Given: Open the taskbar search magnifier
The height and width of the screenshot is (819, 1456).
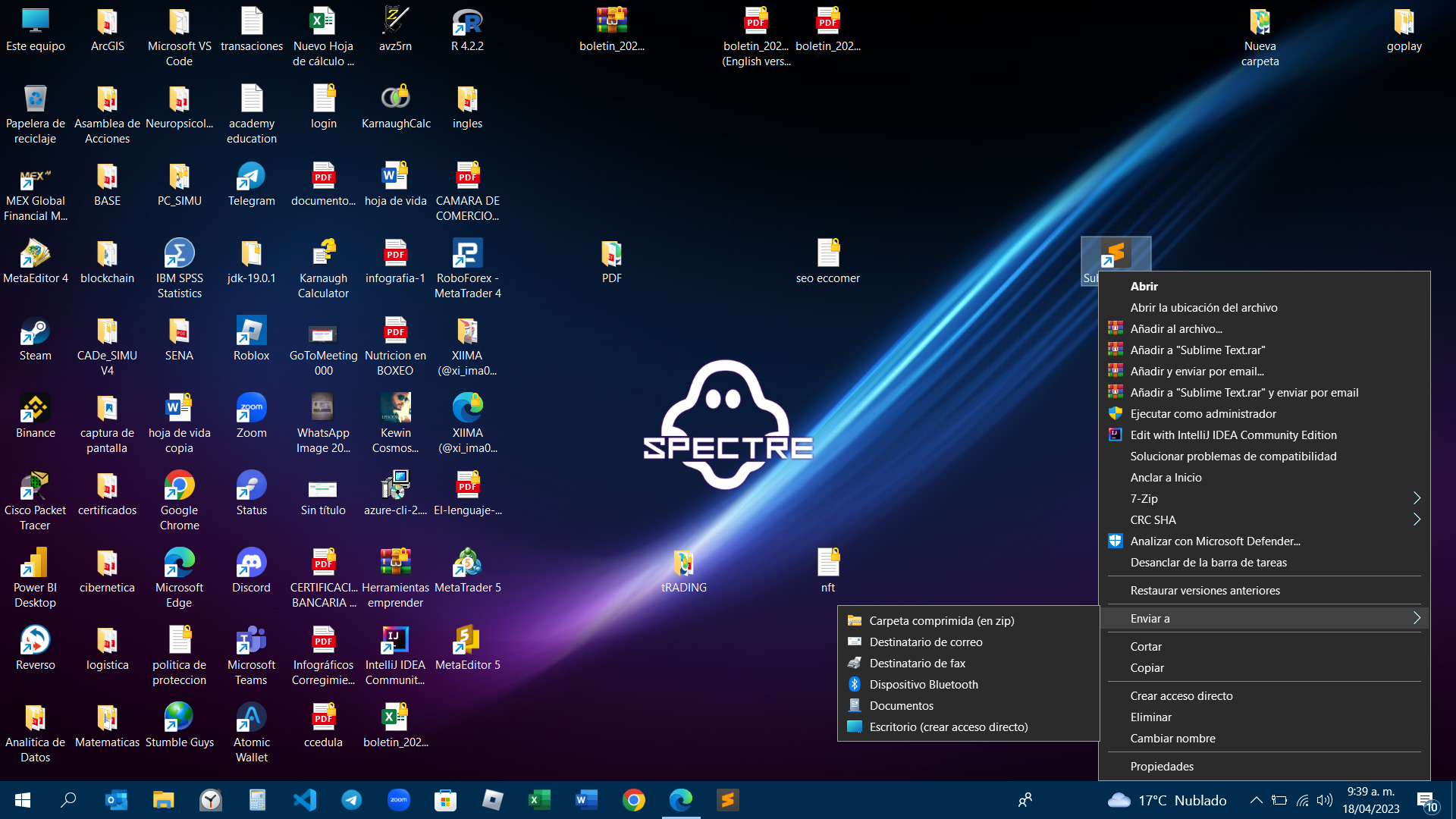Looking at the screenshot, I should pos(68,800).
